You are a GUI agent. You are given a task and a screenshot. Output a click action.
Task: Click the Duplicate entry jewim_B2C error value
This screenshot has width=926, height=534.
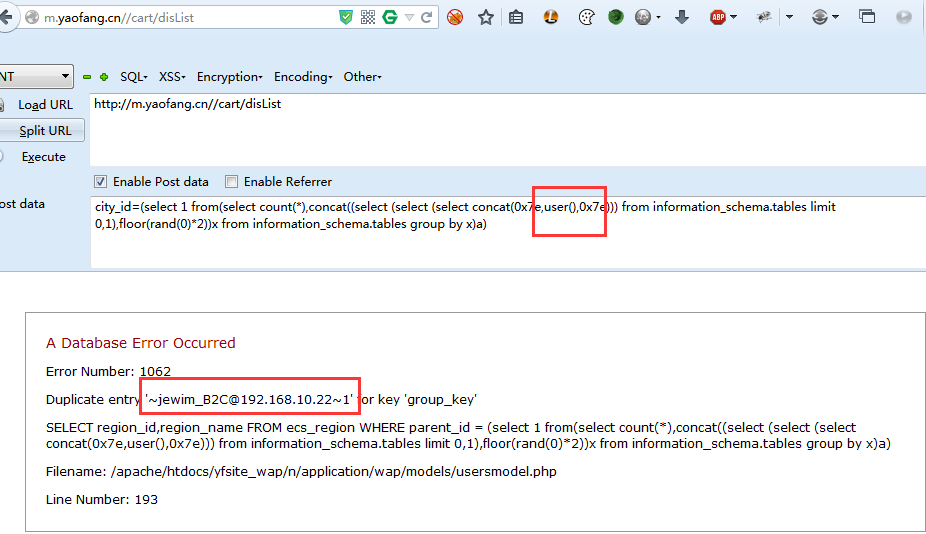(249, 400)
